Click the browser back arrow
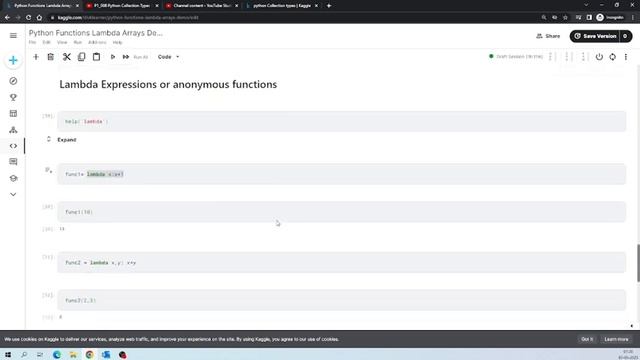This screenshot has height=360, width=640. (7, 18)
